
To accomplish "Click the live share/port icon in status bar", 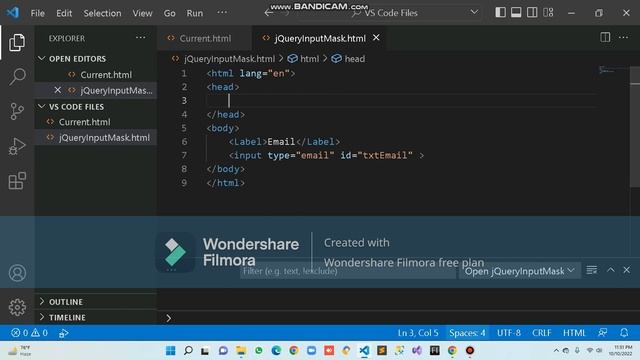I will click(64, 333).
